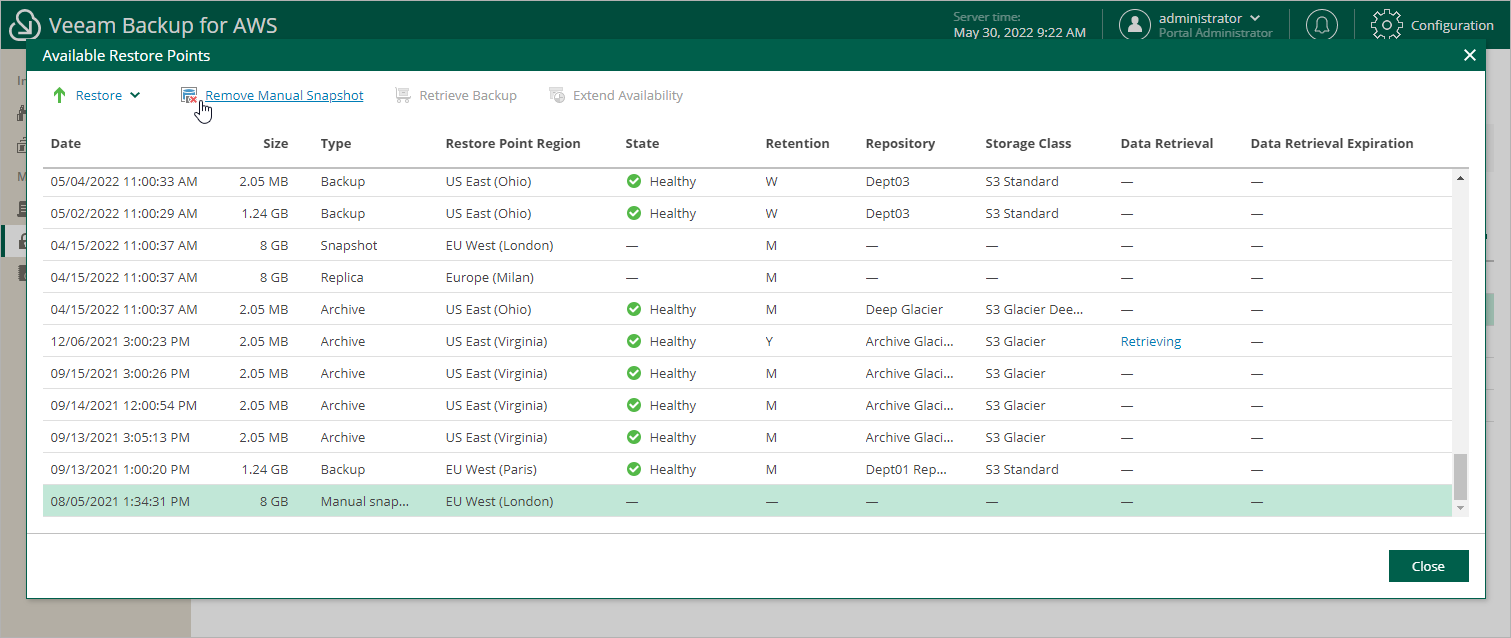Click the administrator avatar icon

click(x=1136, y=24)
